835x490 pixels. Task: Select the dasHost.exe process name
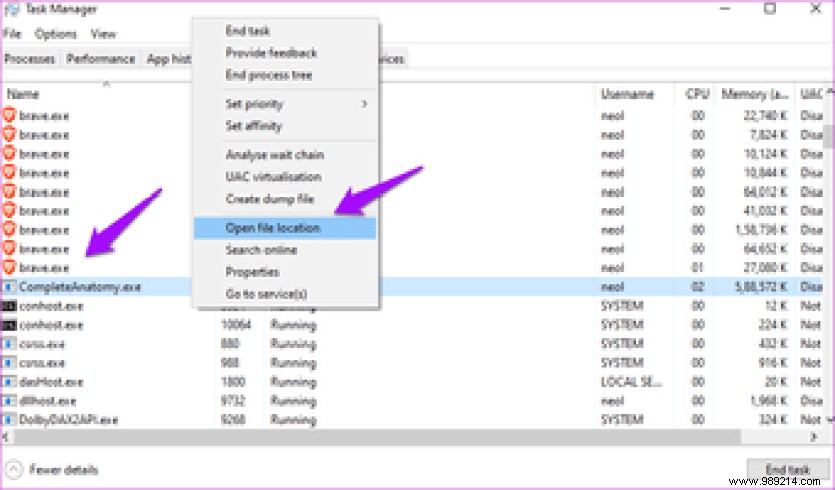click(x=51, y=382)
